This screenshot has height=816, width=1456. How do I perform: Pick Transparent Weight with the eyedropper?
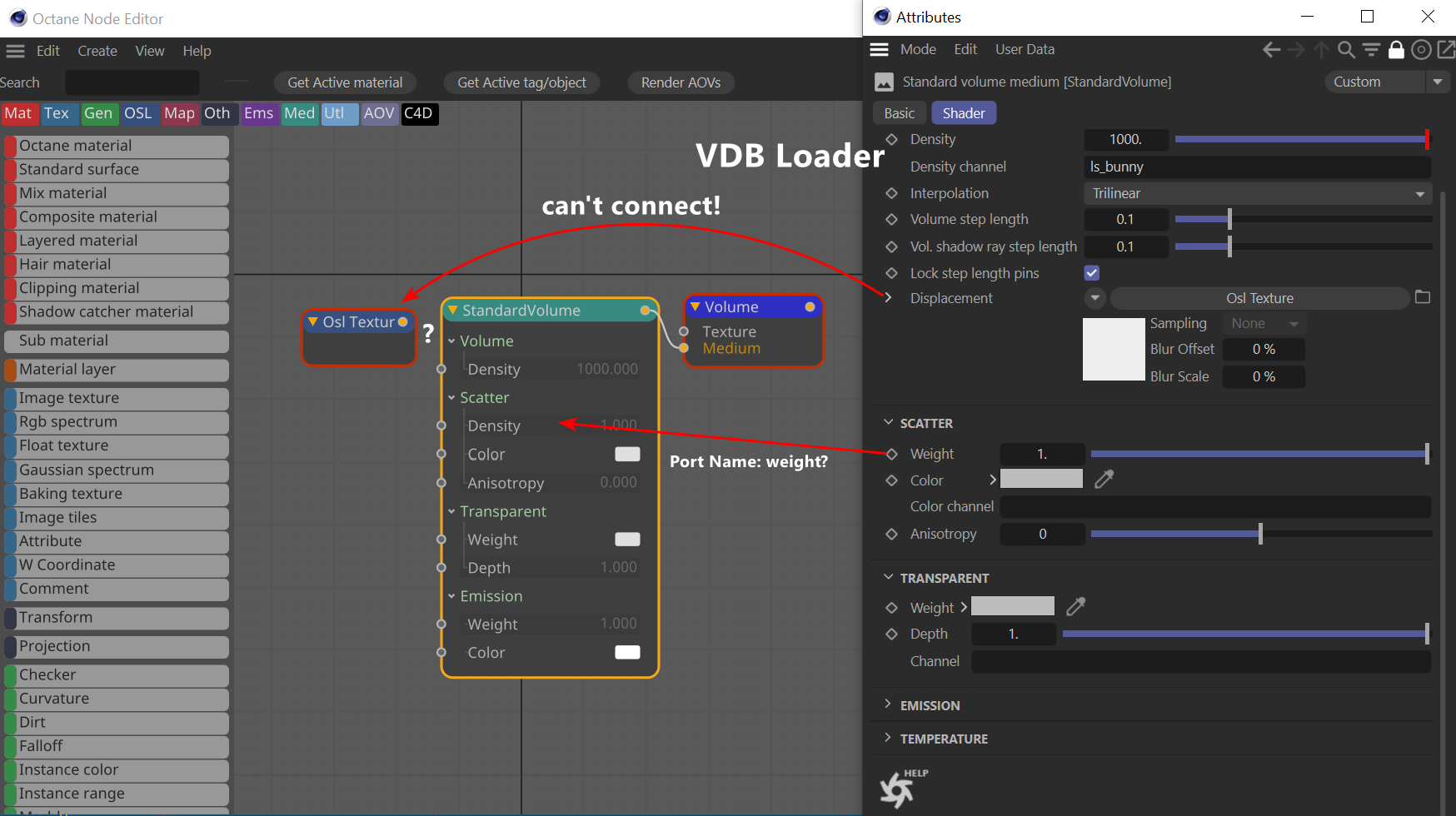tap(1075, 606)
